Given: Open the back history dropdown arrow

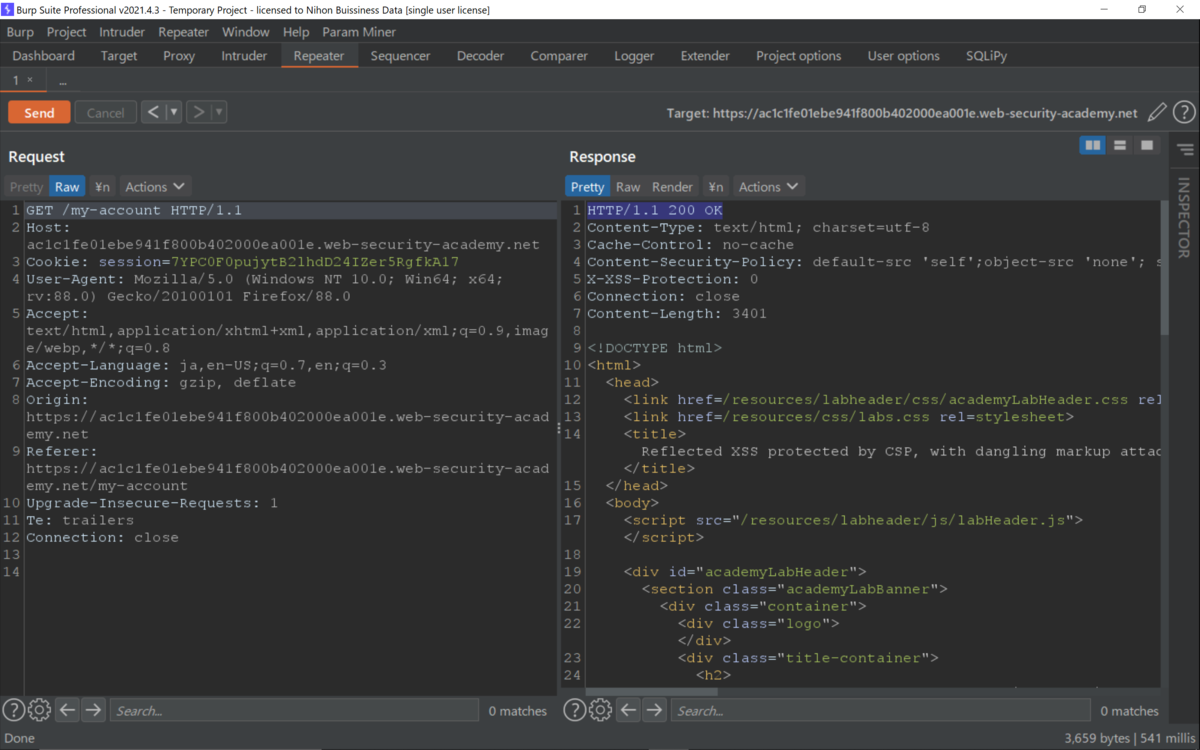Looking at the screenshot, I should pos(174,112).
